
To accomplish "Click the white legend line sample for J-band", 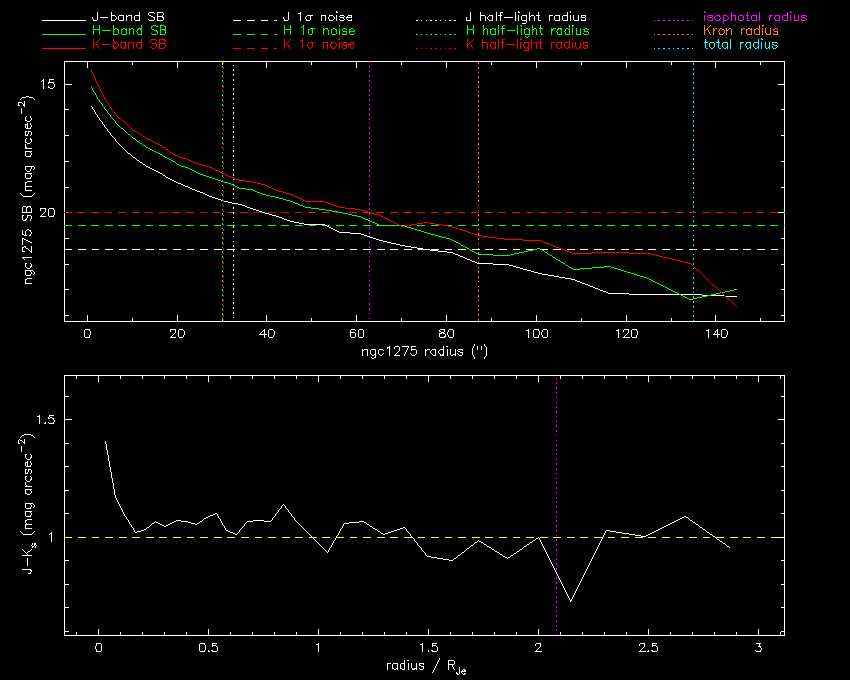I will tap(64, 21).
